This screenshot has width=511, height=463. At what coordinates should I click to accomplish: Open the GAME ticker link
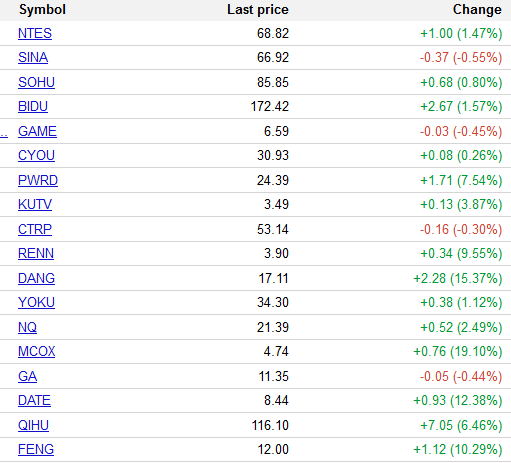click(x=37, y=131)
